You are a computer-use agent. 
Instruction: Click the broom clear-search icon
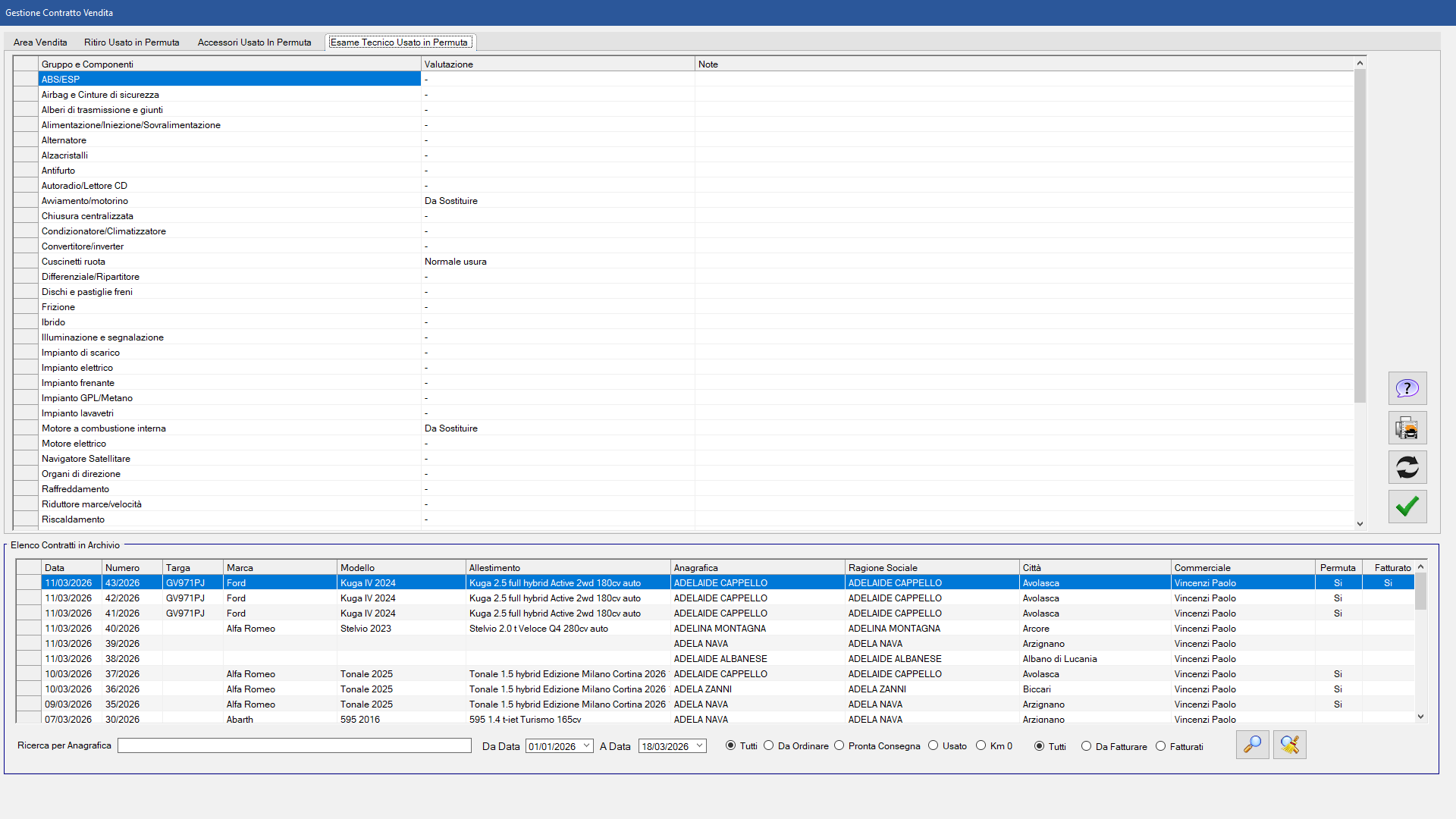1289,745
